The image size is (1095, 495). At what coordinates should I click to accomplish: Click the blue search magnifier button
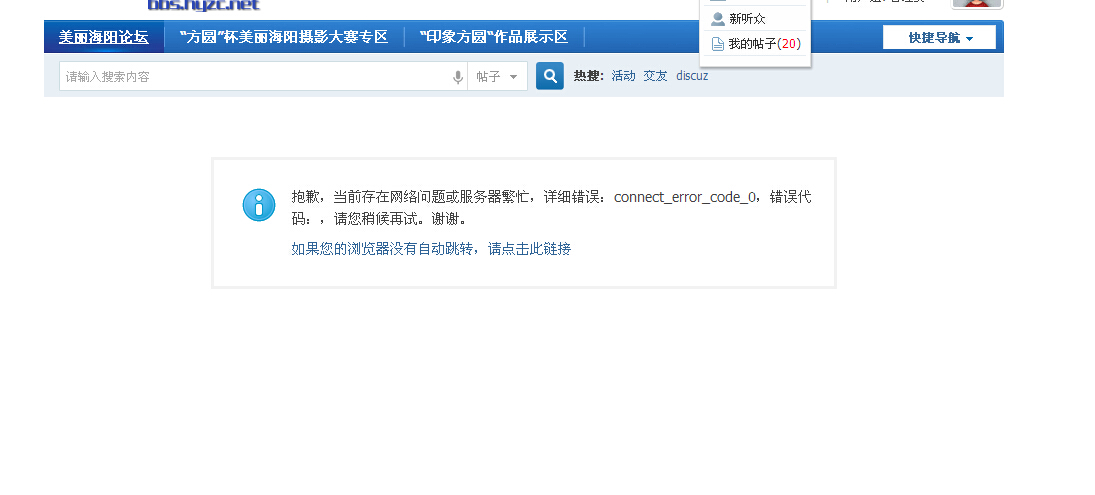[550, 76]
